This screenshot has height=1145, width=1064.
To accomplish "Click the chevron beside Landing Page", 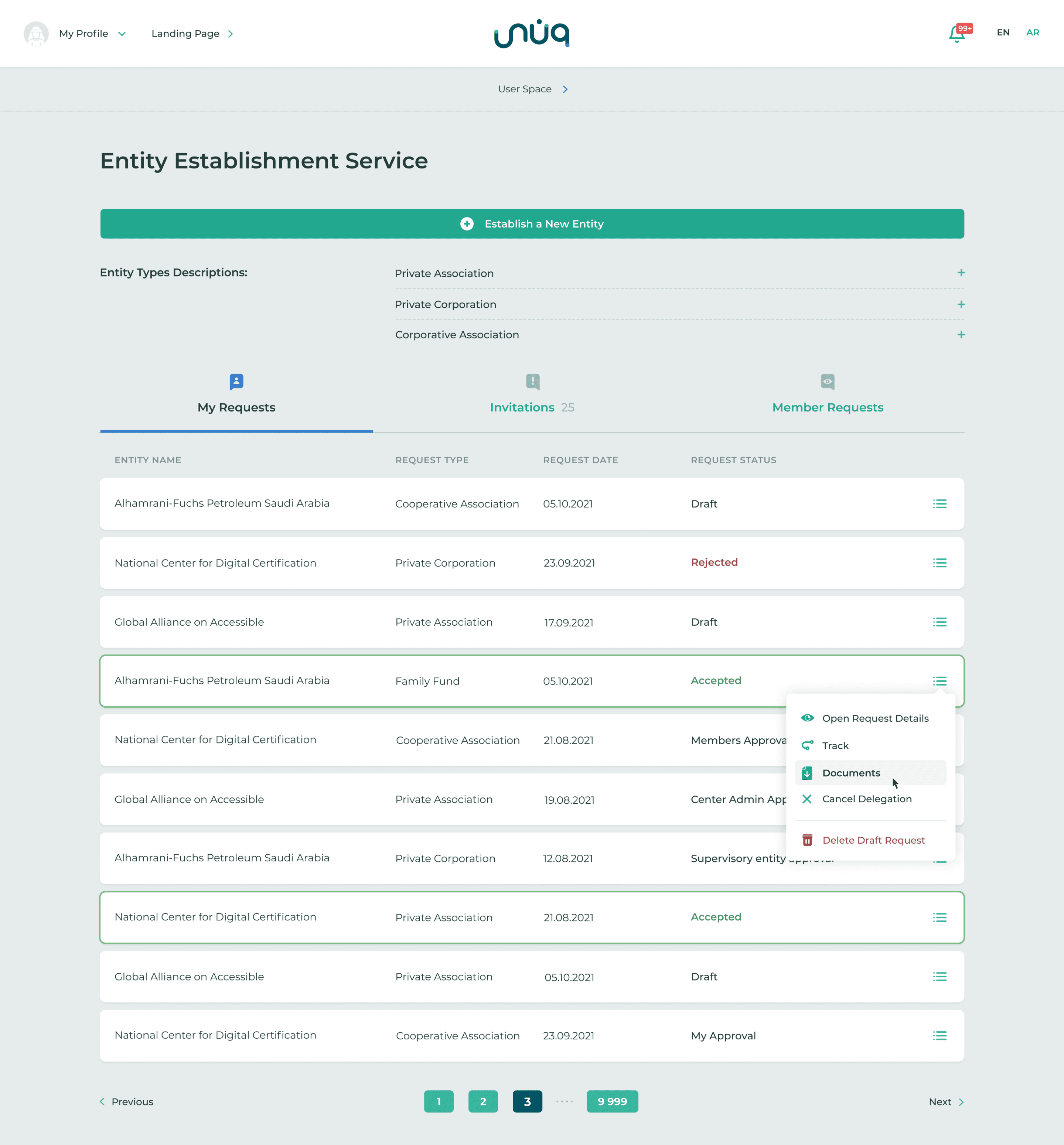I will pos(230,34).
